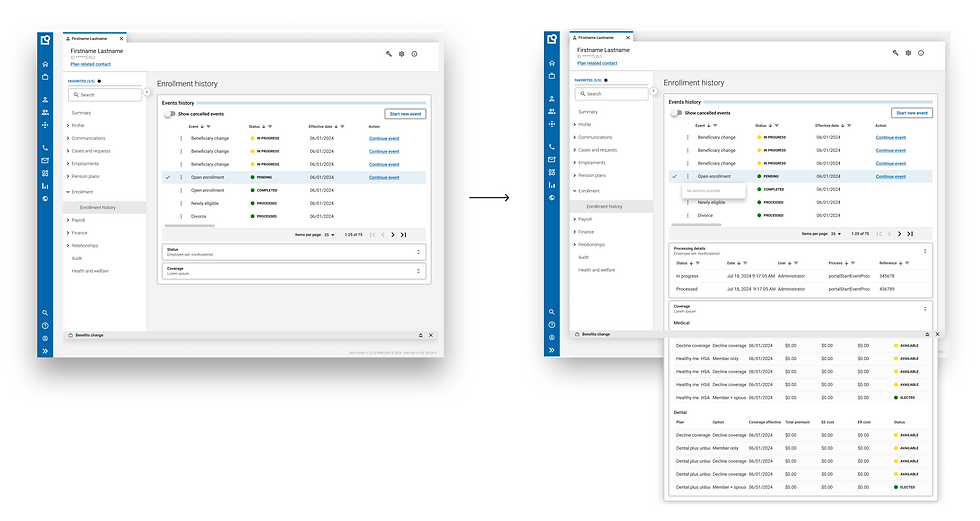Click the info icon in left window header
Screen dimensions: 980x521
tap(414, 54)
